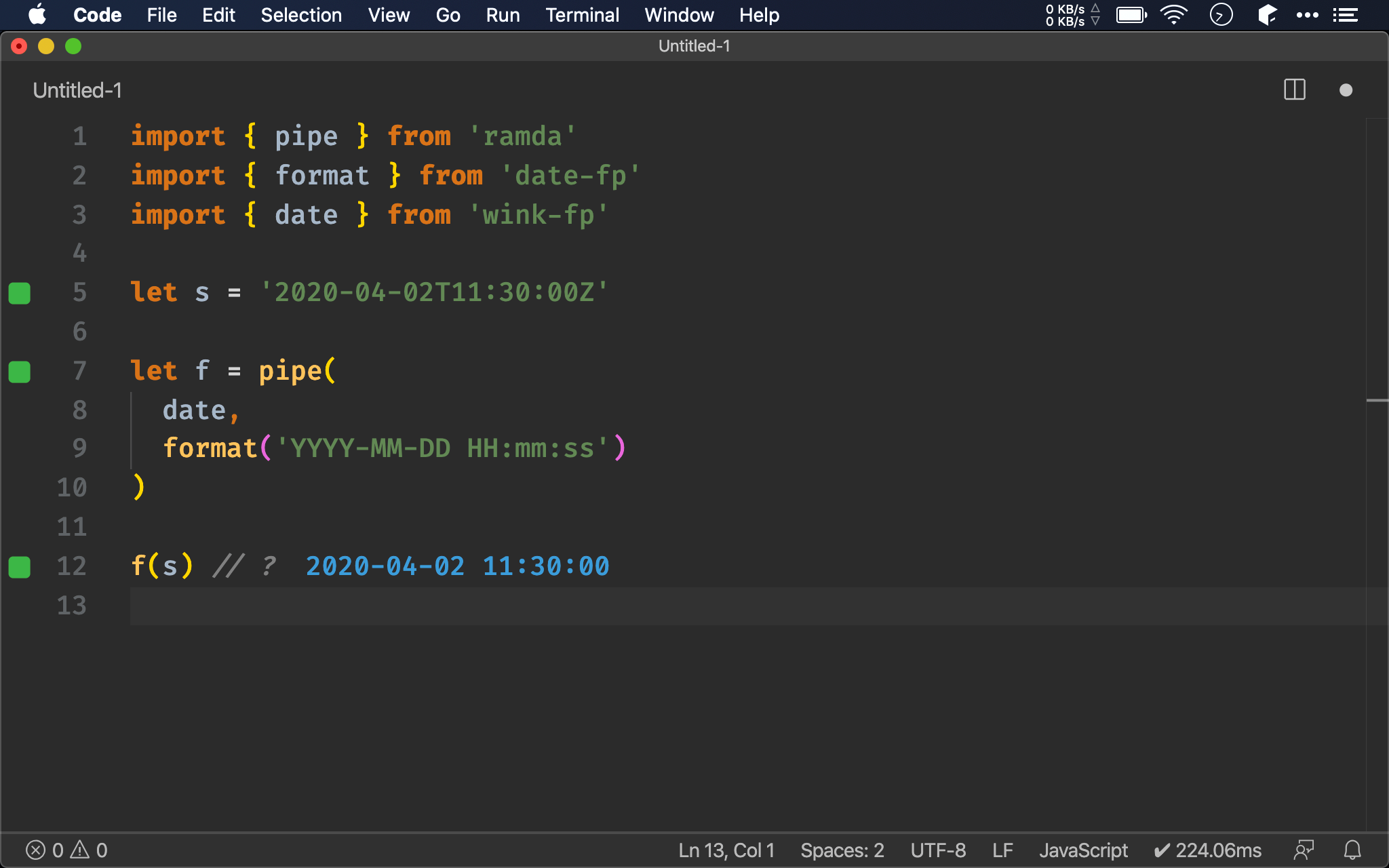The width and height of the screenshot is (1389, 868).
Task: Open the File menu
Action: [161, 15]
